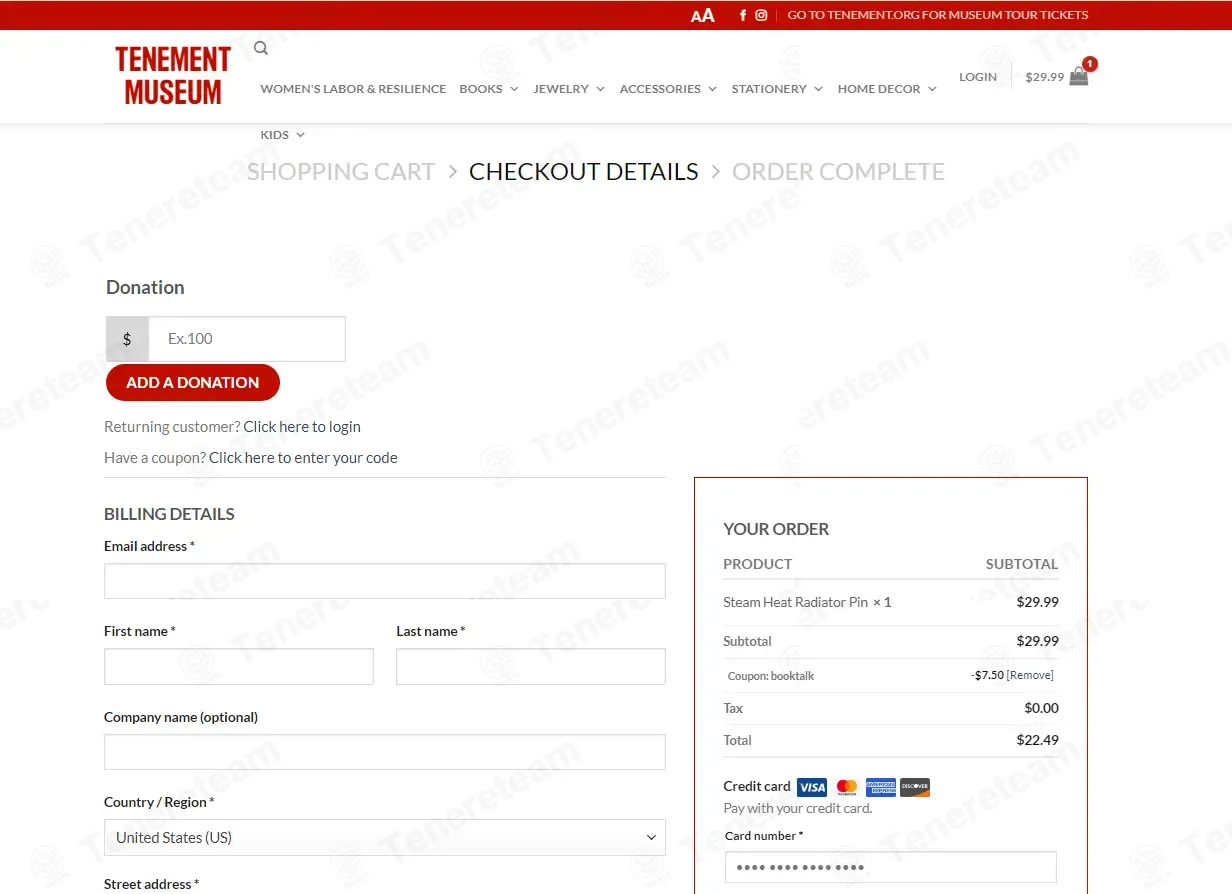This screenshot has height=894, width=1232.
Task: Expand the Jewelry menu dropdown
Action: point(569,89)
